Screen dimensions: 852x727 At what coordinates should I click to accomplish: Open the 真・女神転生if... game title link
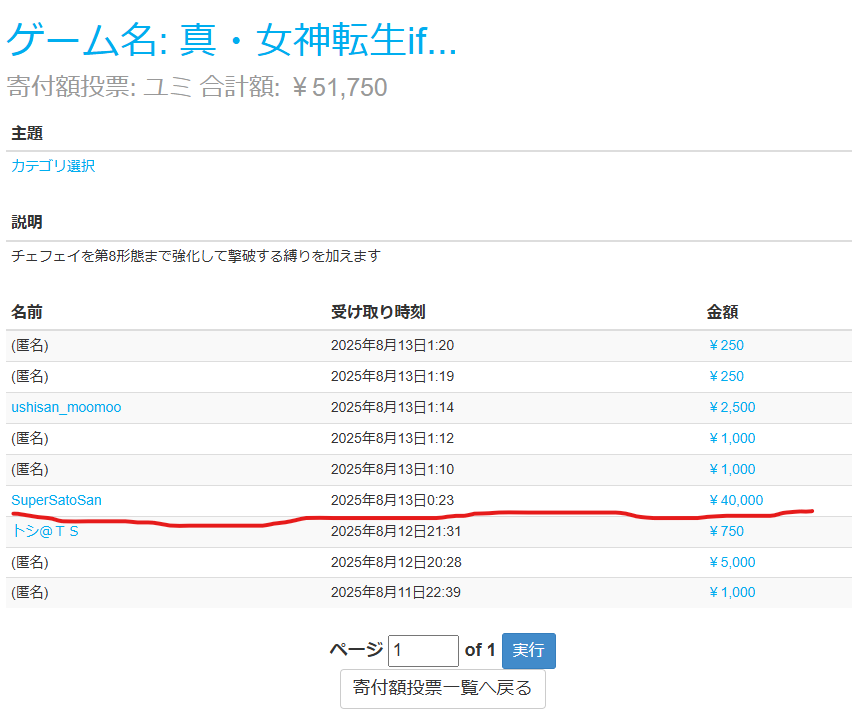pyautogui.click(x=232, y=40)
